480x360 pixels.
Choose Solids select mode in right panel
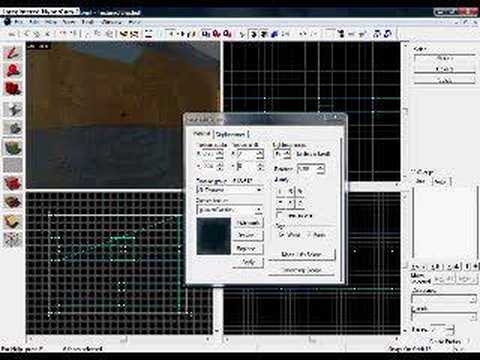click(444, 80)
